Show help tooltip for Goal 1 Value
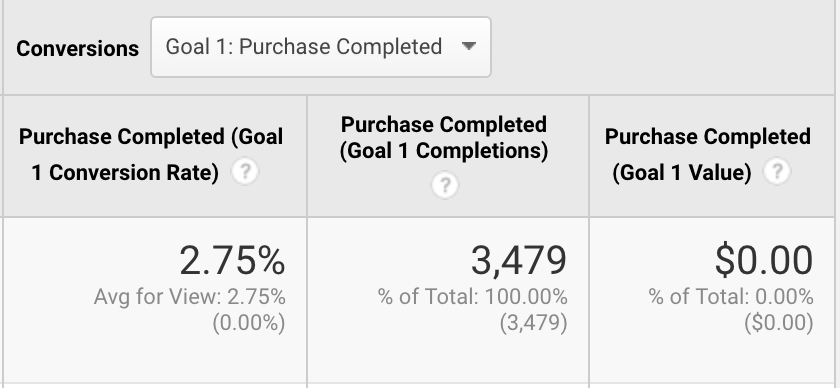Viewport: 840px width, 388px height. pos(777,172)
